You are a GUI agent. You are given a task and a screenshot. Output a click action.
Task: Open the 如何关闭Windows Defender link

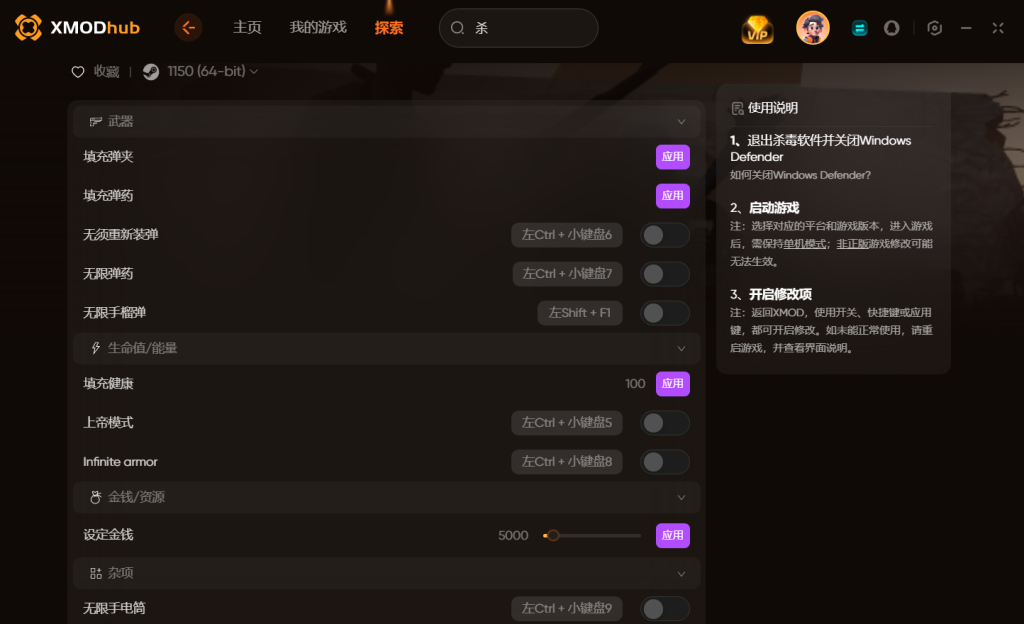coord(800,175)
